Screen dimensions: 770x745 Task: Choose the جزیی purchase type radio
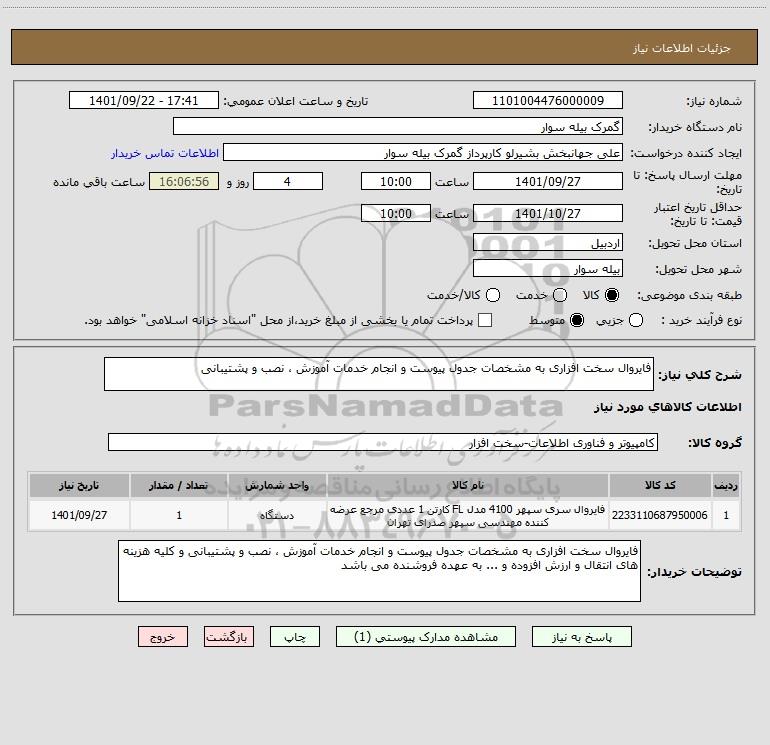point(635,320)
